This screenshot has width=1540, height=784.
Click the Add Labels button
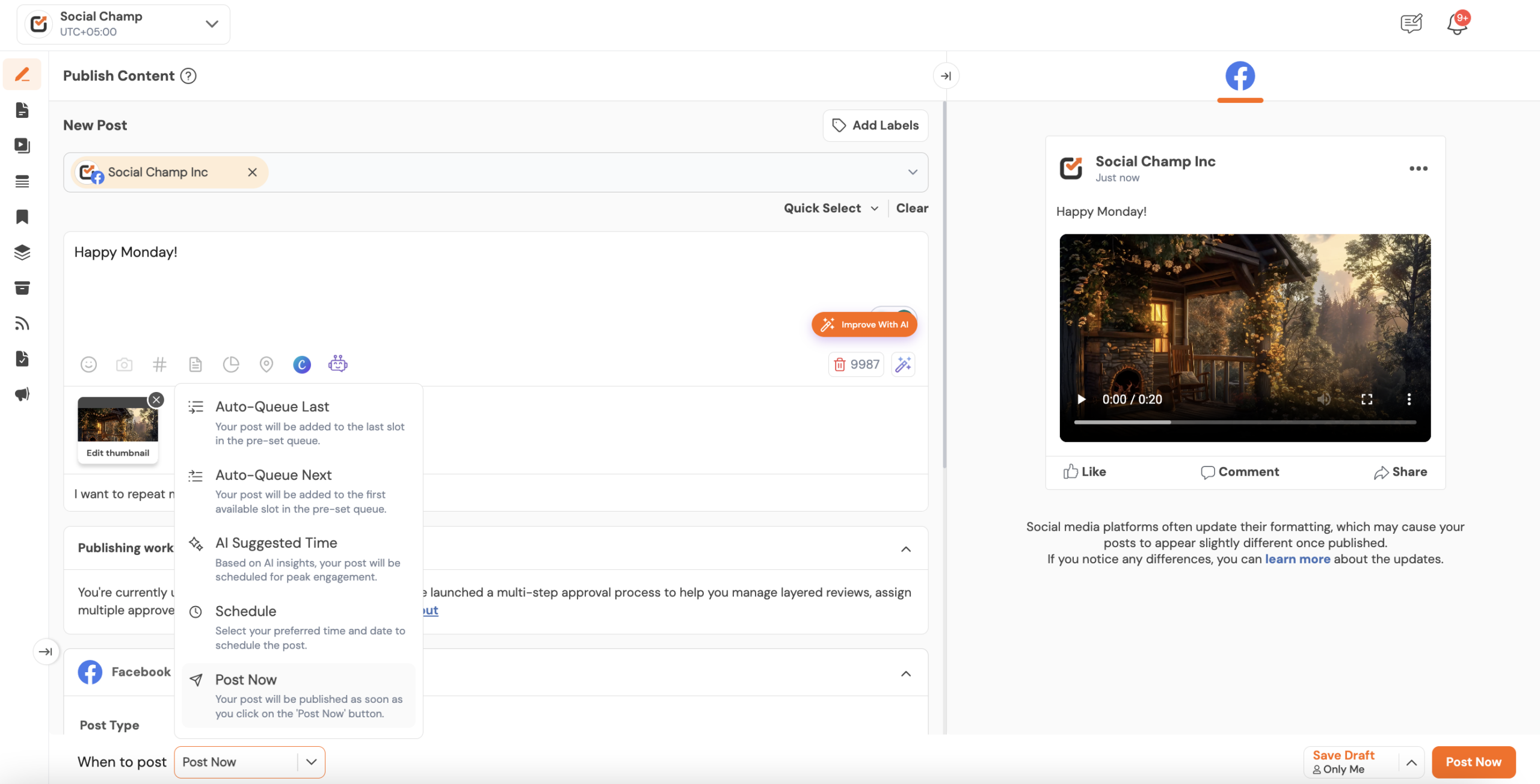coord(875,125)
